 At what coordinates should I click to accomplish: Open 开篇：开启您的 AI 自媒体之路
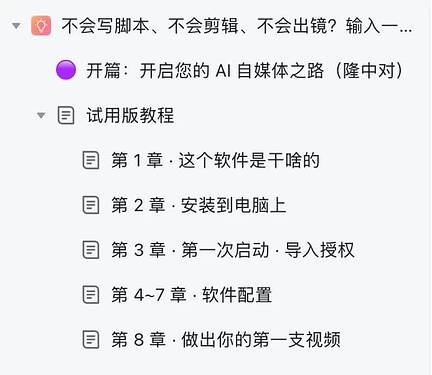pyautogui.click(x=245, y=70)
